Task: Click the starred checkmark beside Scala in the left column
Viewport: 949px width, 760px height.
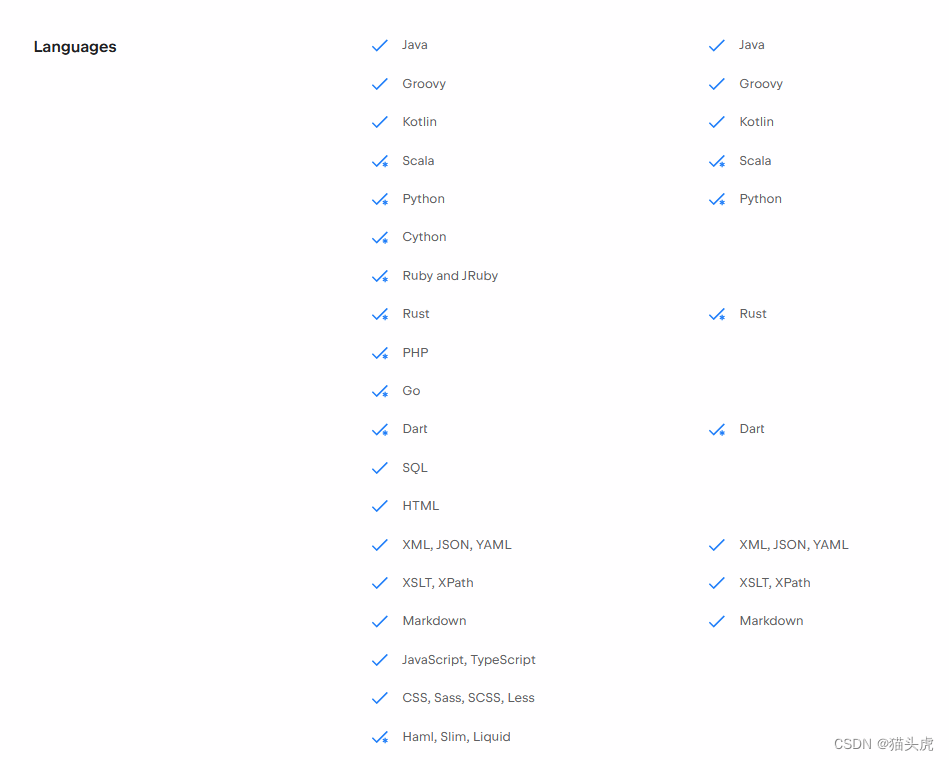Action: 379,162
